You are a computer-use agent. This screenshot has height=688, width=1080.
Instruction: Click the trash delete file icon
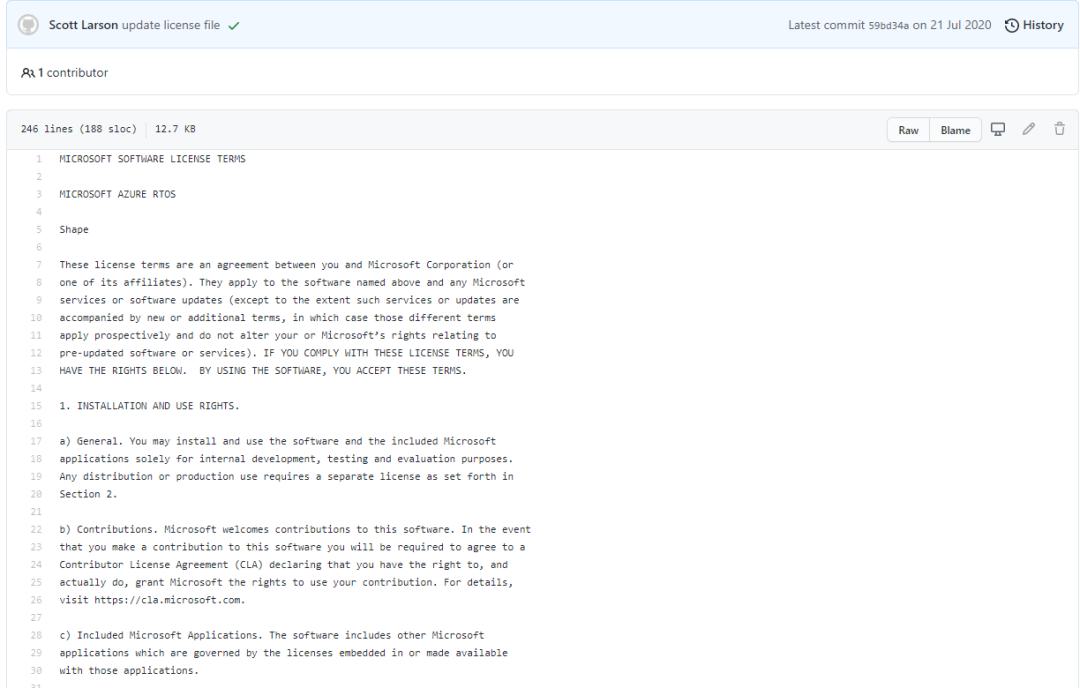[1059, 129]
